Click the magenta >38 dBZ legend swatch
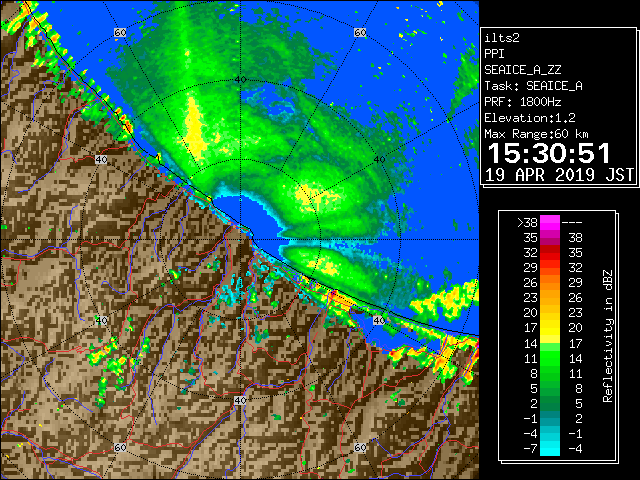 click(x=550, y=223)
